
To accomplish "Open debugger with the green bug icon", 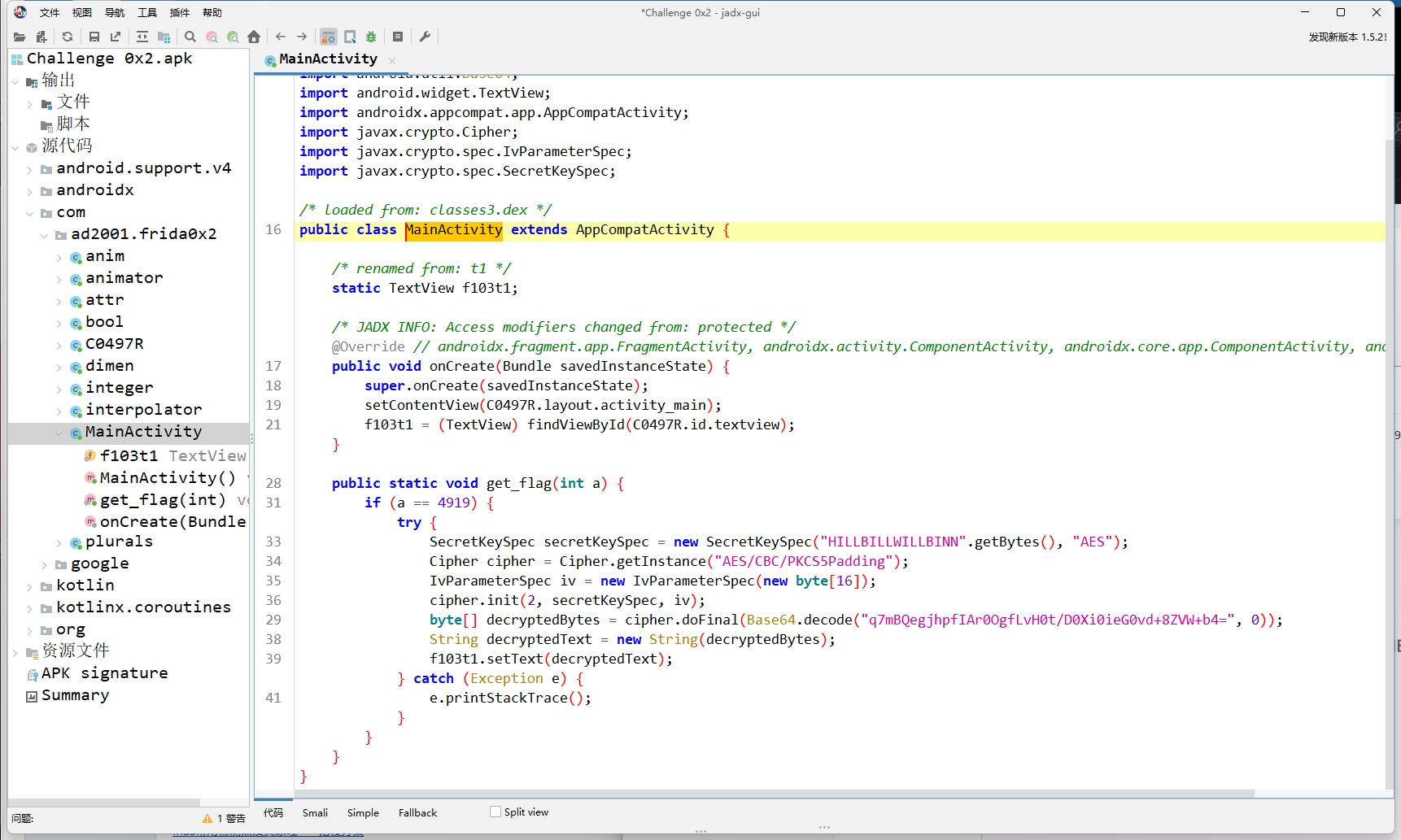I will pyautogui.click(x=371, y=37).
